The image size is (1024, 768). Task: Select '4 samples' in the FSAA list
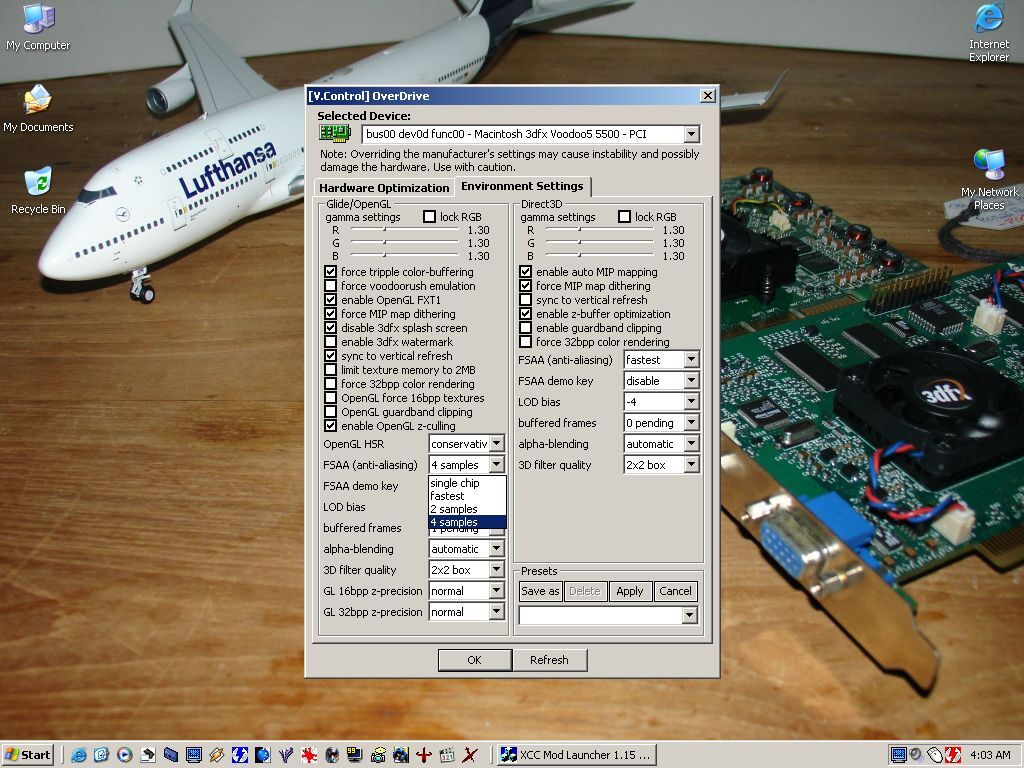coord(467,522)
